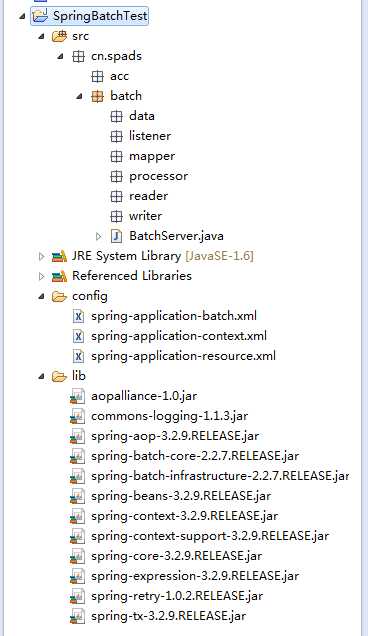Click the spring-aop-3.2.9.RELEASE.jar file icon

click(77, 436)
